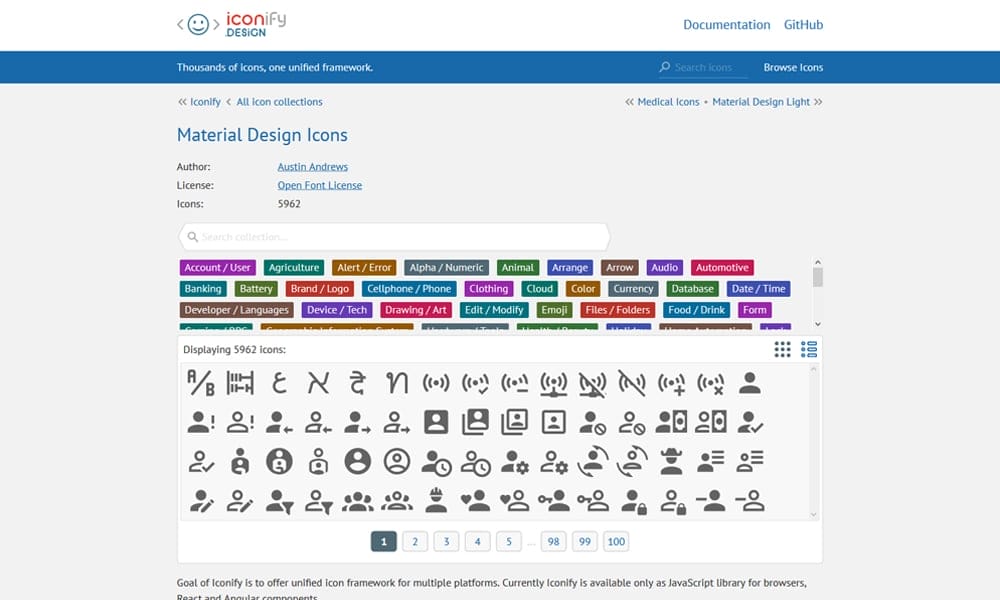
Task: Click the Iconify Design logo
Action: coord(232,25)
